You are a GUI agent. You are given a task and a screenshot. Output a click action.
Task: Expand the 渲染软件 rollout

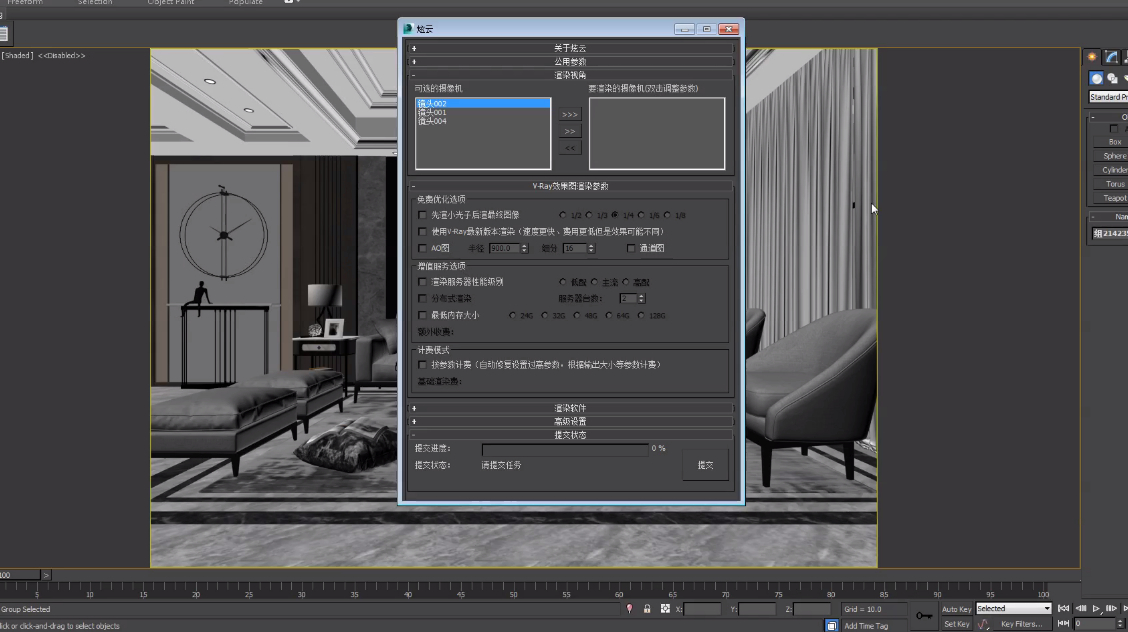(x=571, y=408)
